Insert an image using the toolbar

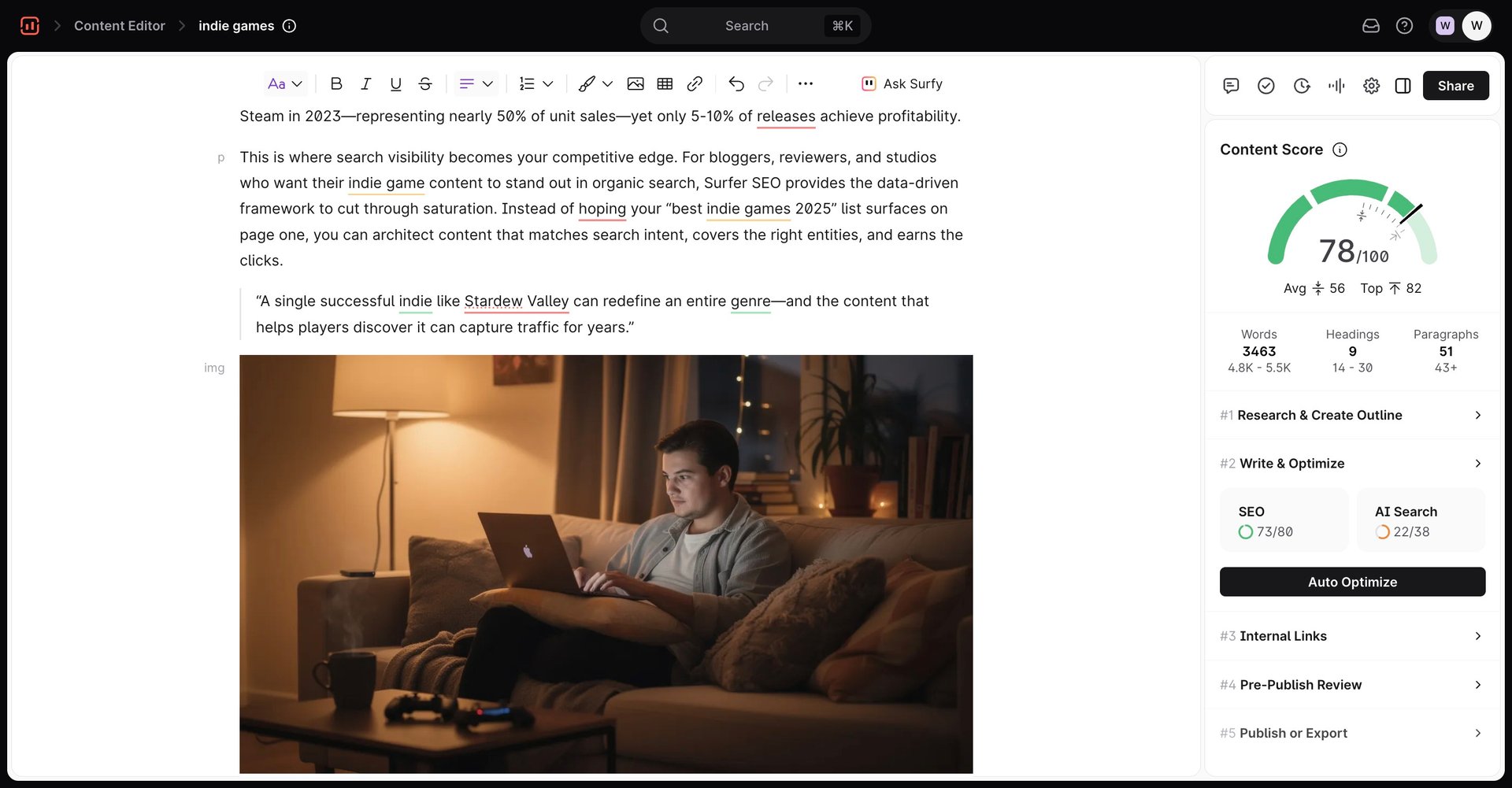tap(636, 83)
